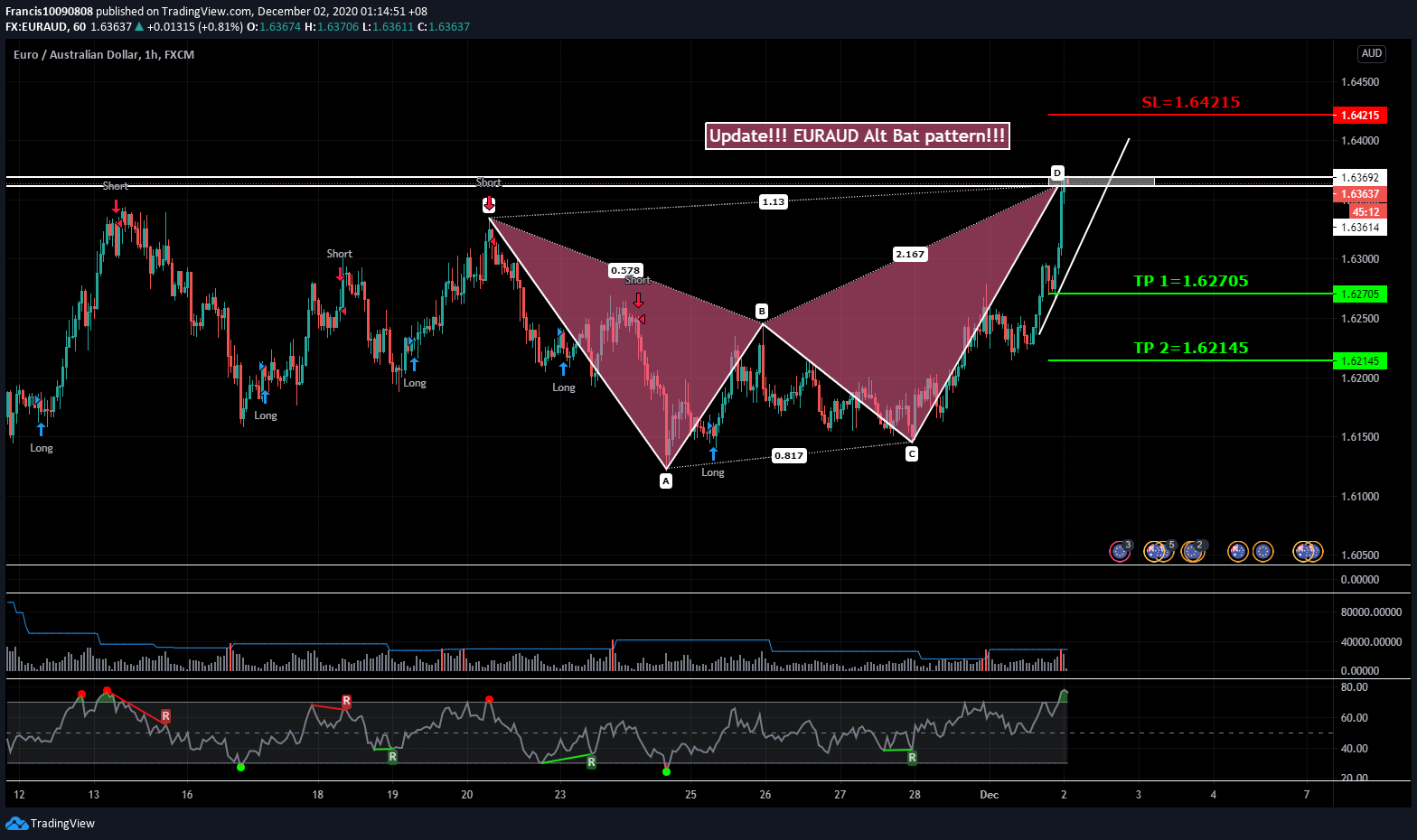
Task: Open the Australian event cluster badge 5
Action: (x=1159, y=551)
